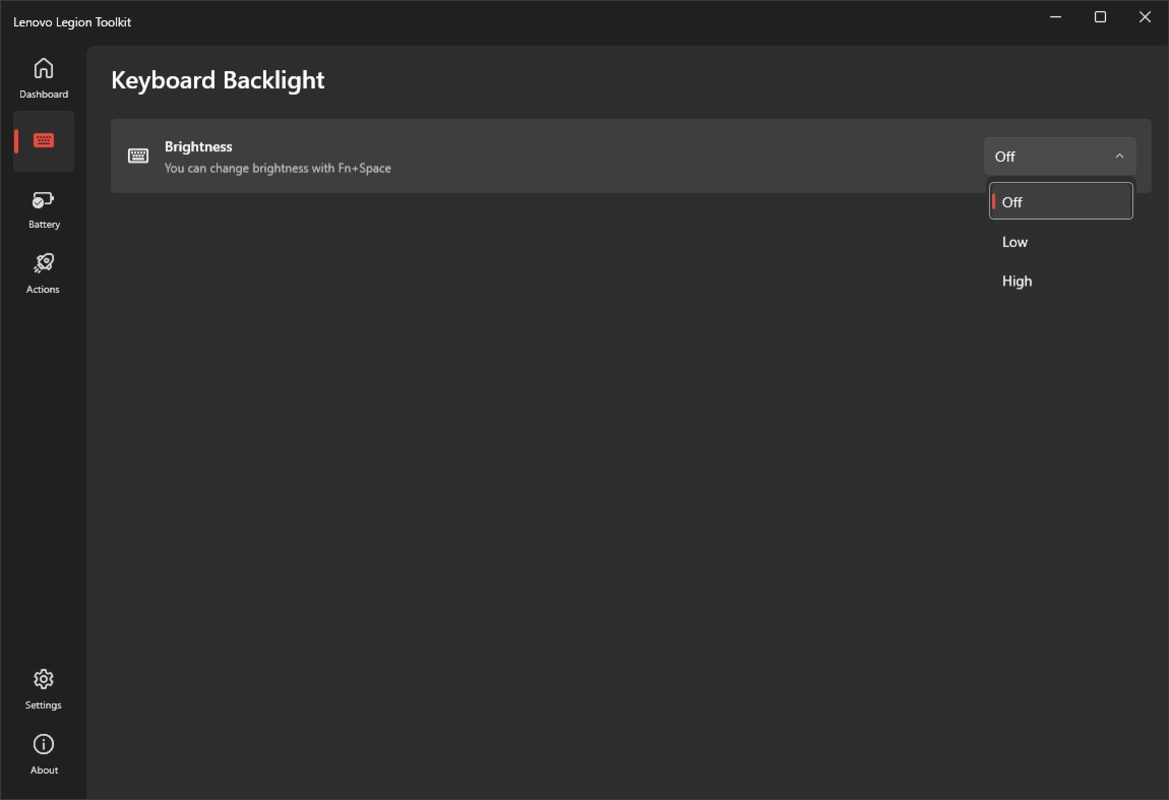This screenshot has height=800, width=1169.
Task: Click the keyboard icon beside Brightness
Action: (x=138, y=156)
